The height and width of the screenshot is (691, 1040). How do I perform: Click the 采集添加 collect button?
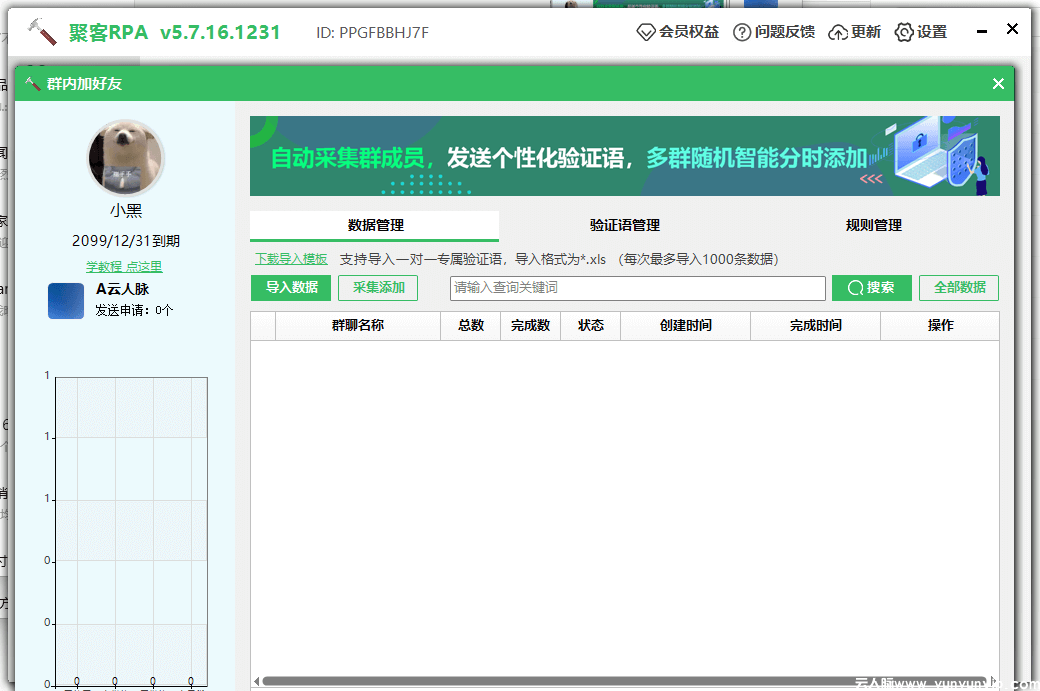[377, 288]
